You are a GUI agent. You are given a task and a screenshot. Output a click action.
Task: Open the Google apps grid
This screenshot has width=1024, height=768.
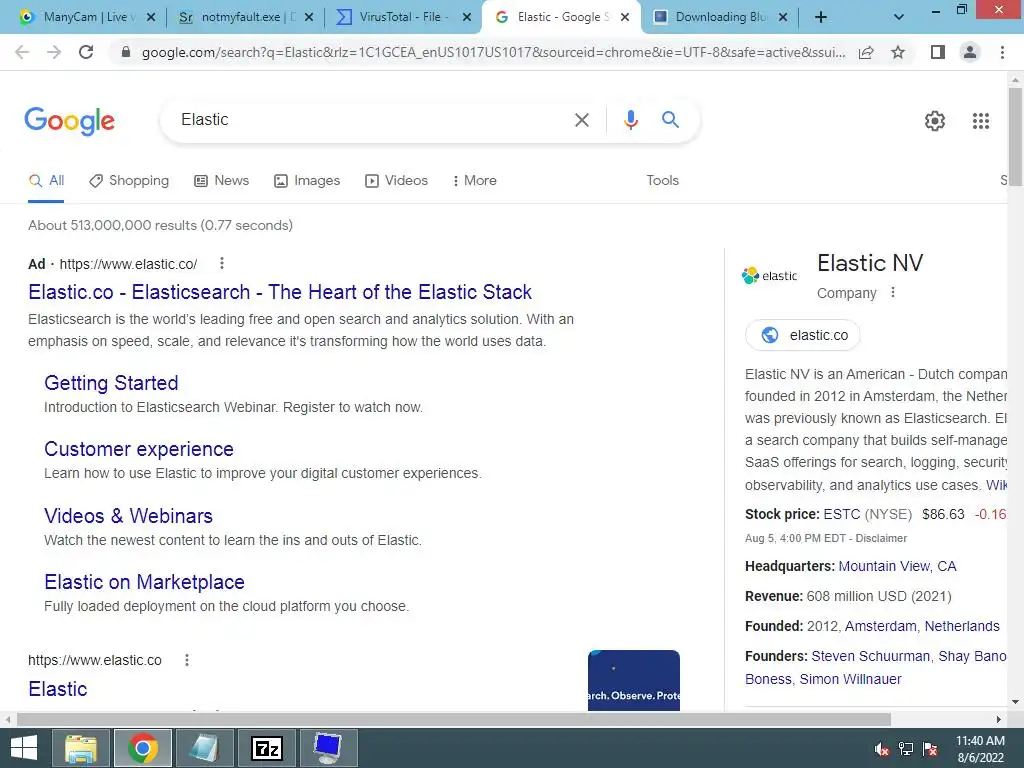click(x=981, y=121)
